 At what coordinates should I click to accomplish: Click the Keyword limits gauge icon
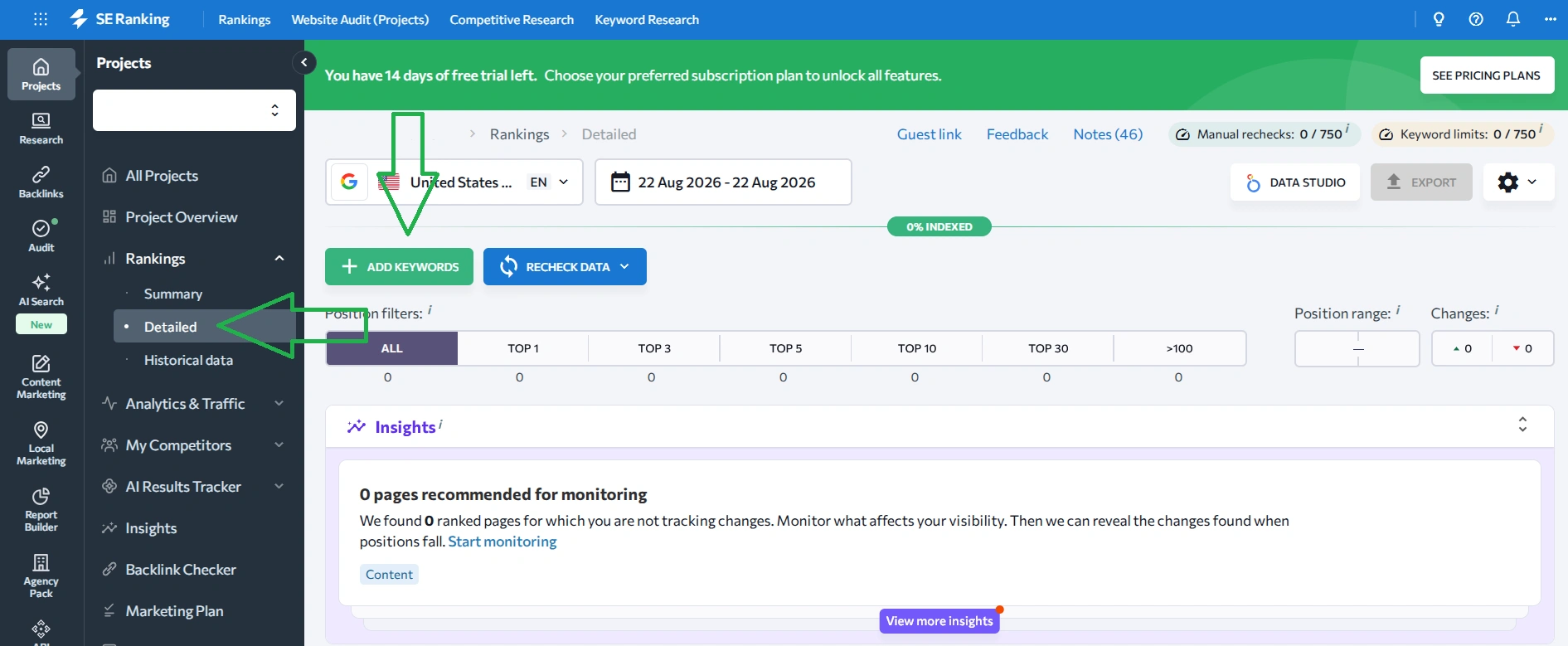pyautogui.click(x=1386, y=134)
